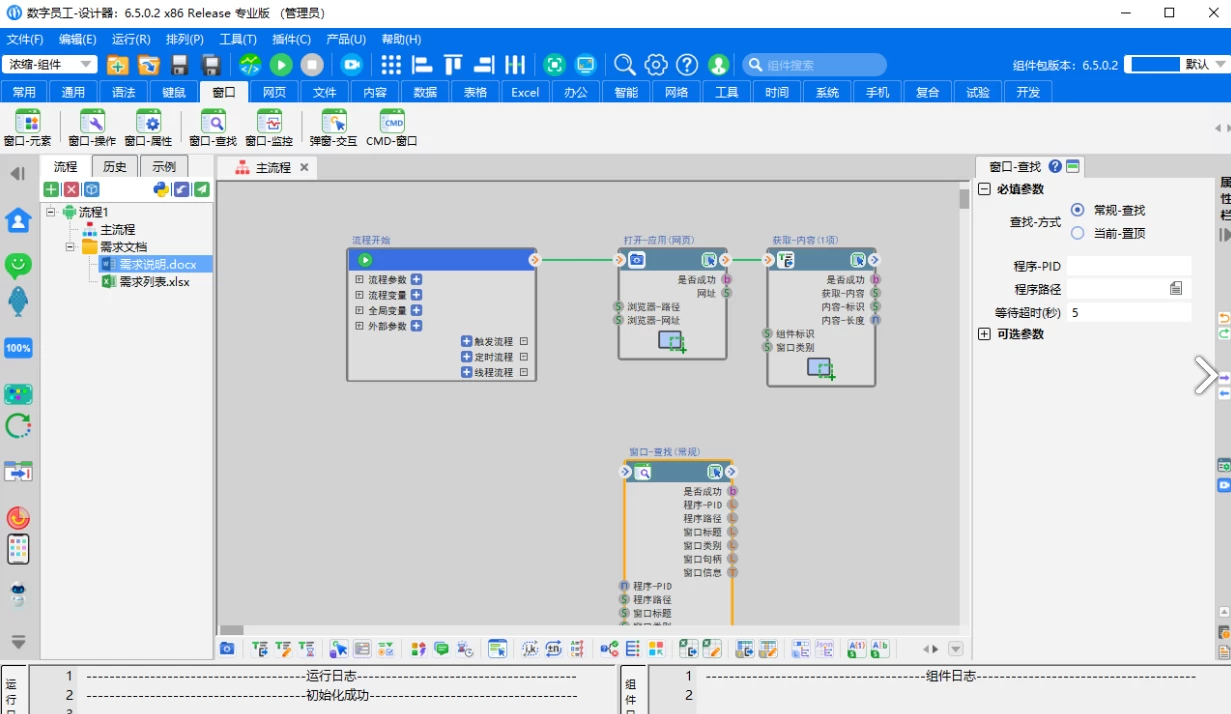Switch to the Excel ribbon tab

(x=525, y=92)
